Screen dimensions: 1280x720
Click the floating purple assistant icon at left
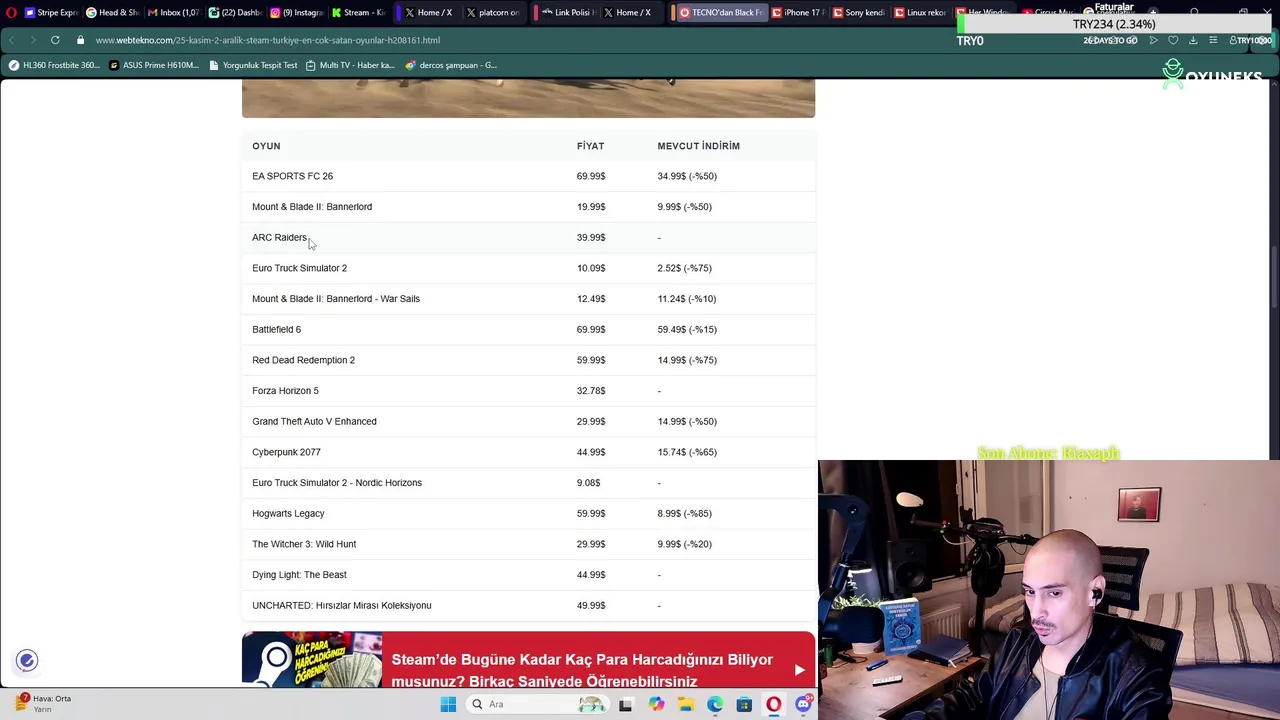click(27, 660)
